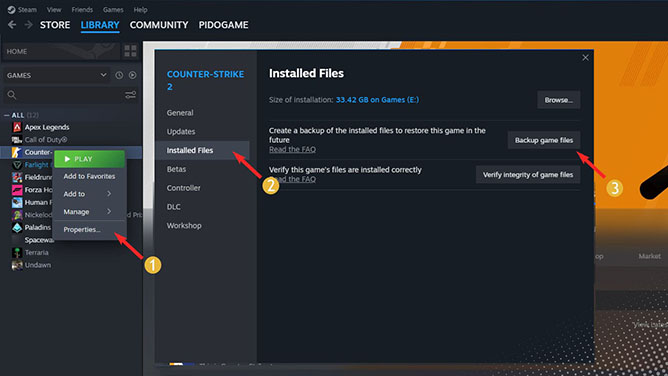The height and width of the screenshot is (376, 668).
Task: Open the Workshop properties section
Action: click(x=184, y=226)
